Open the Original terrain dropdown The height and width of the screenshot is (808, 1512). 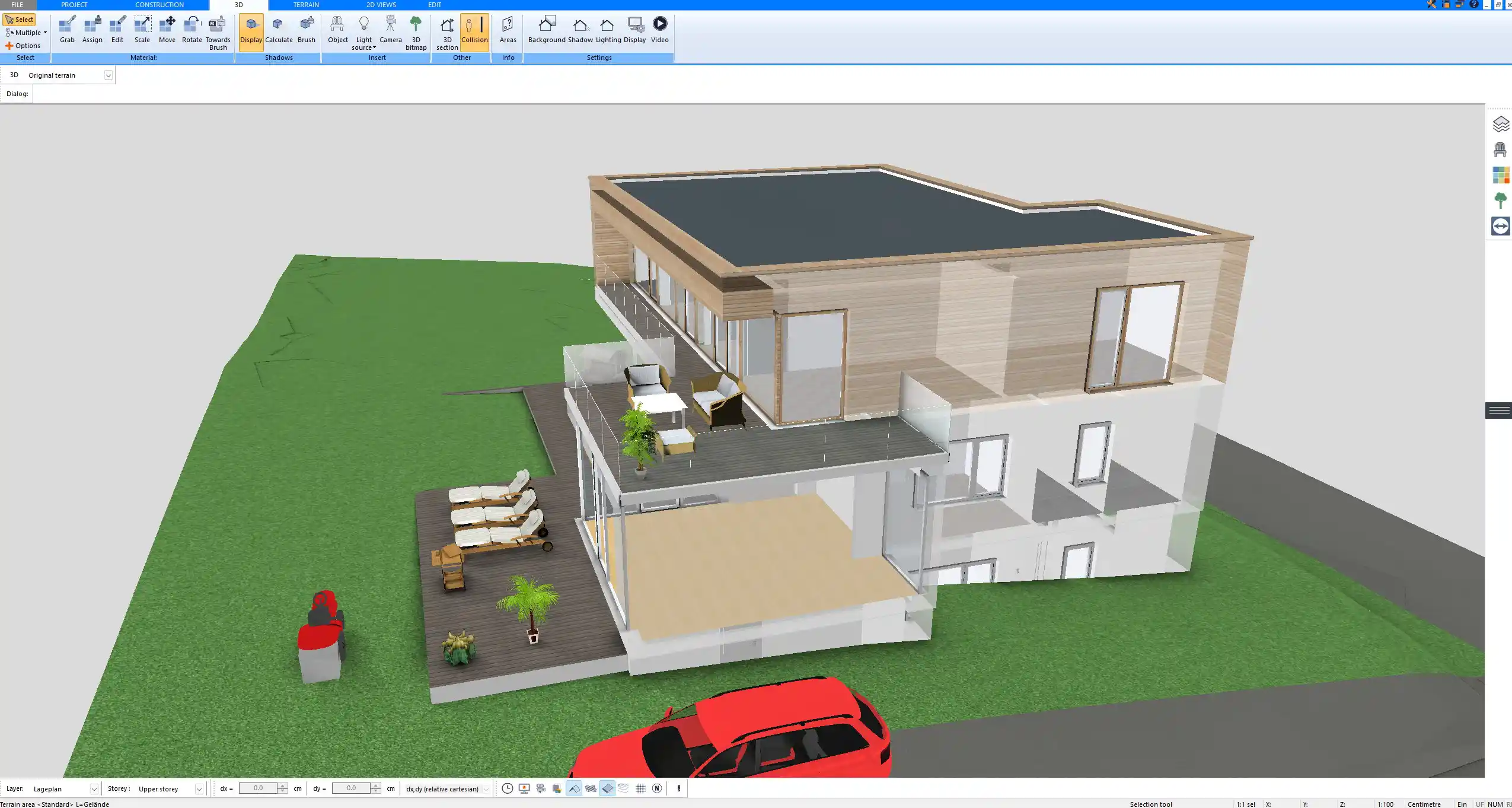109,75
